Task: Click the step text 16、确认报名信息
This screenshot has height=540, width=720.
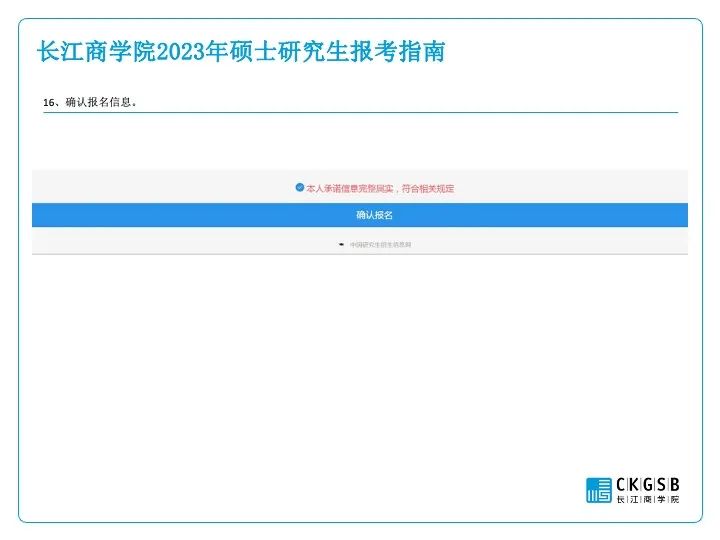Action: (90, 102)
